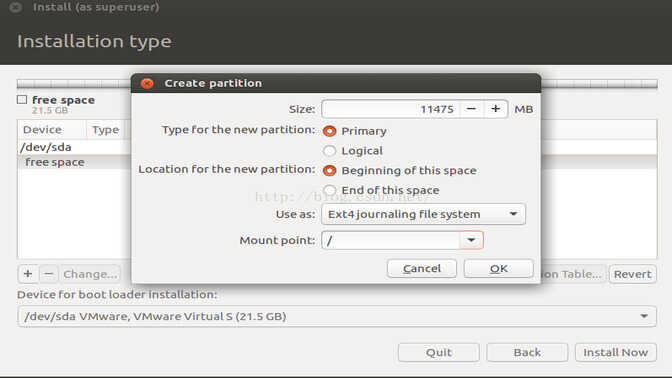
Task: Click the Install Now button
Action: click(x=615, y=352)
